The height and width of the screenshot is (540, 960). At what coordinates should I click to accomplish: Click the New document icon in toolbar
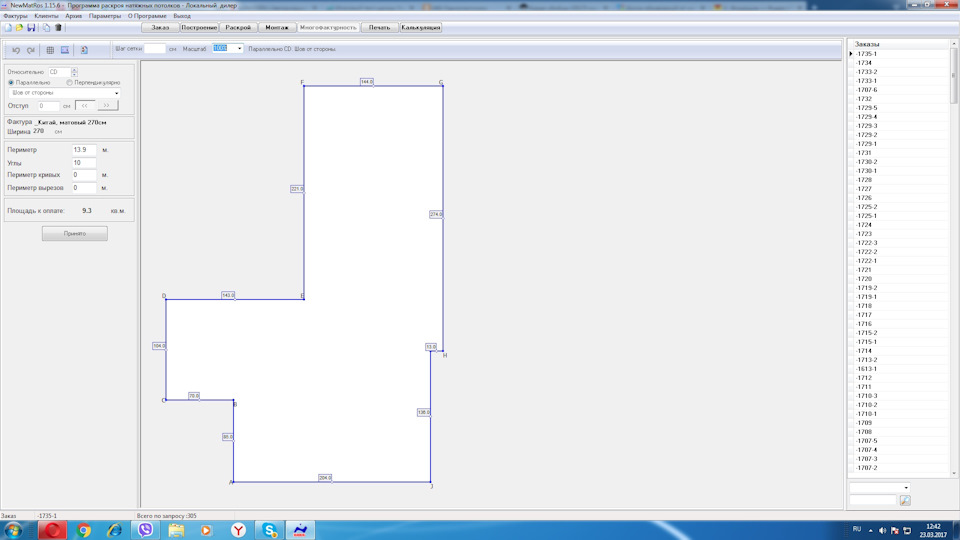[8, 28]
